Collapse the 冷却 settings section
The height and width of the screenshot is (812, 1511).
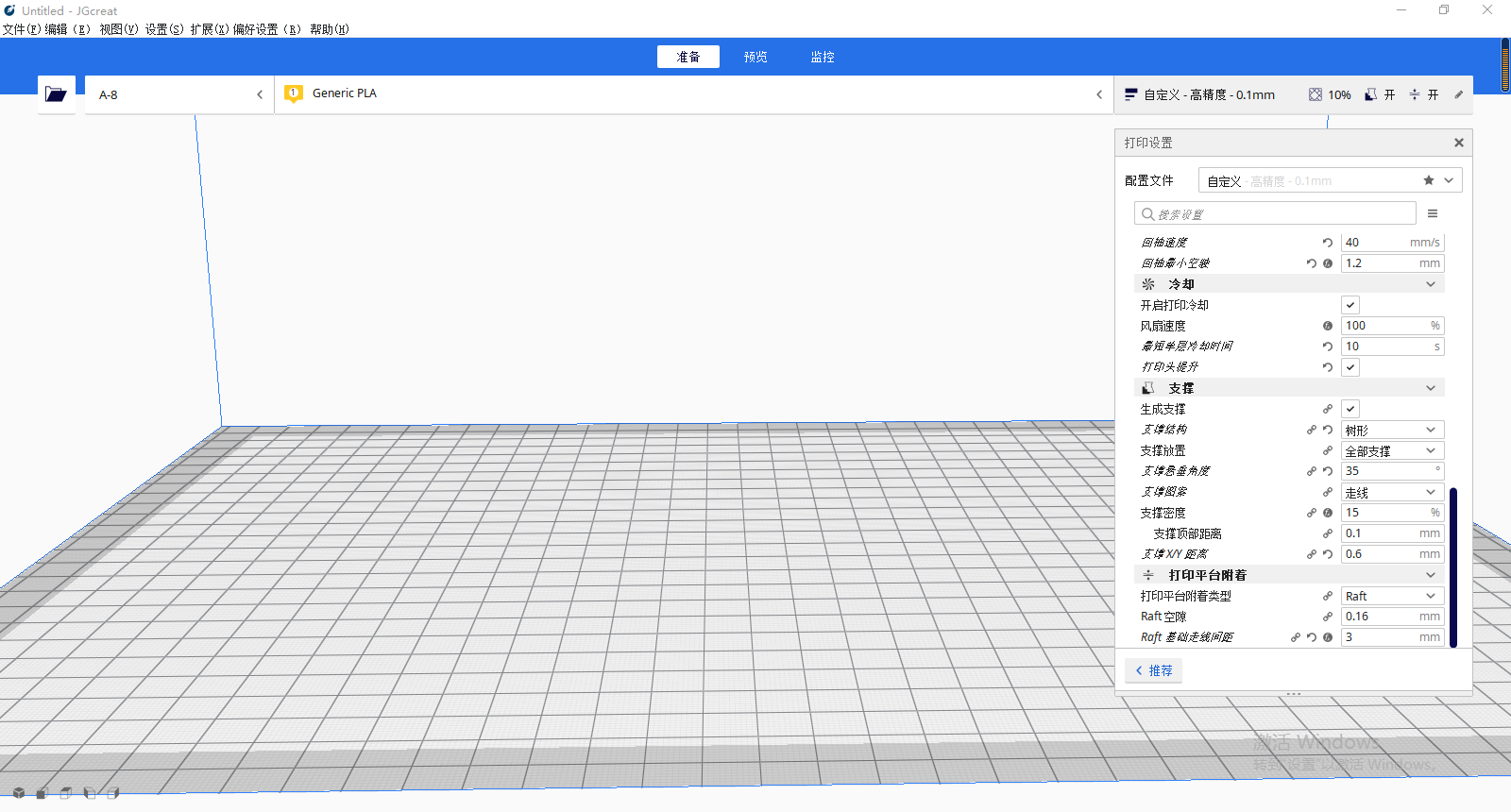tap(1430, 284)
